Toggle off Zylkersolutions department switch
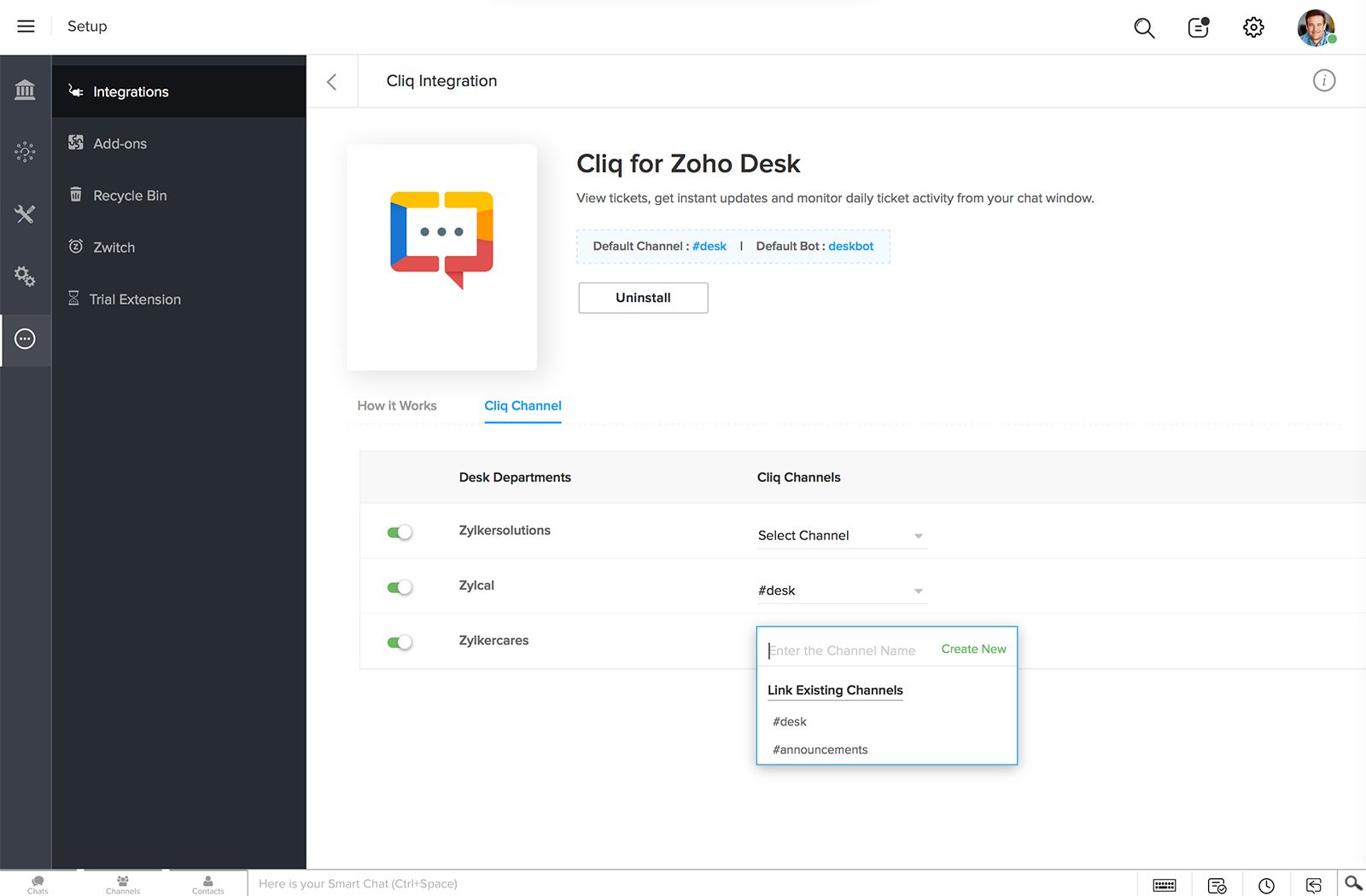1366x896 pixels. 400,532
